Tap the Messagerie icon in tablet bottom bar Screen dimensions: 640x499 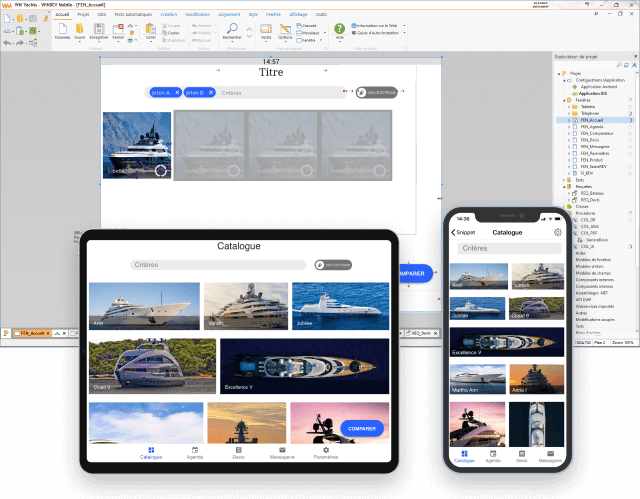pyautogui.click(x=283, y=453)
